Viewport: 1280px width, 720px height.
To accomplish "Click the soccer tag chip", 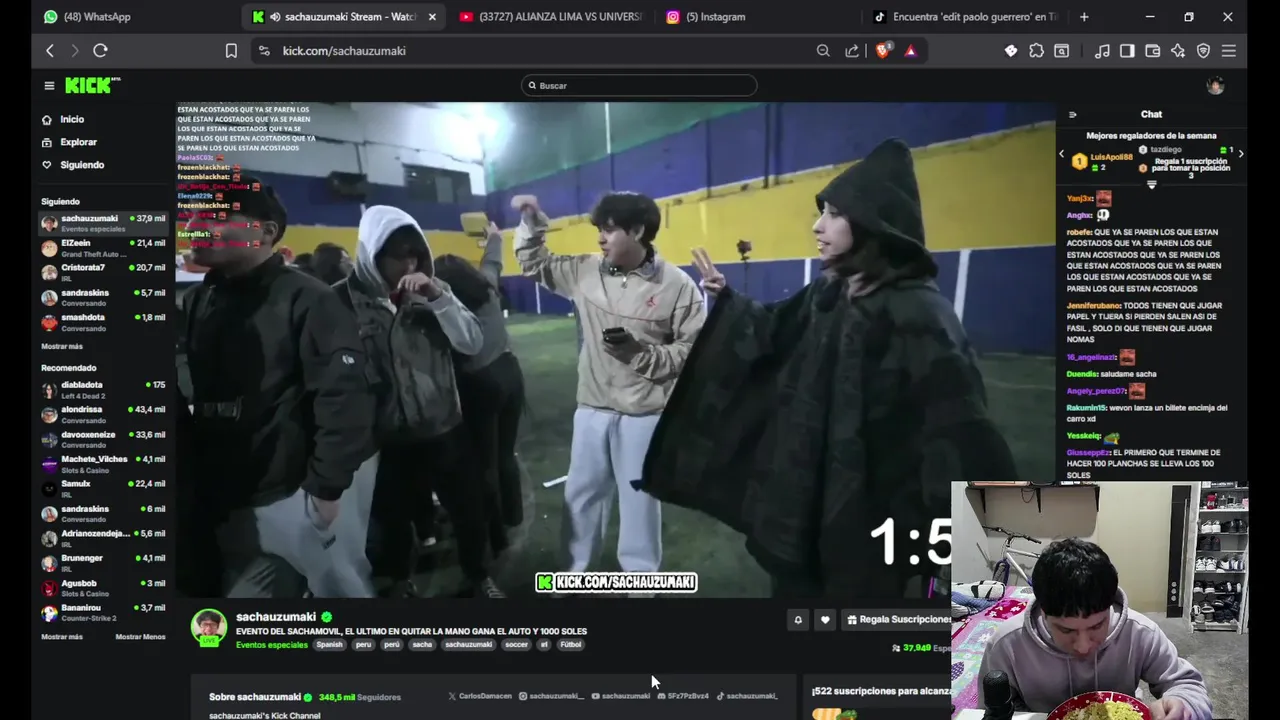I will pyautogui.click(x=516, y=645).
